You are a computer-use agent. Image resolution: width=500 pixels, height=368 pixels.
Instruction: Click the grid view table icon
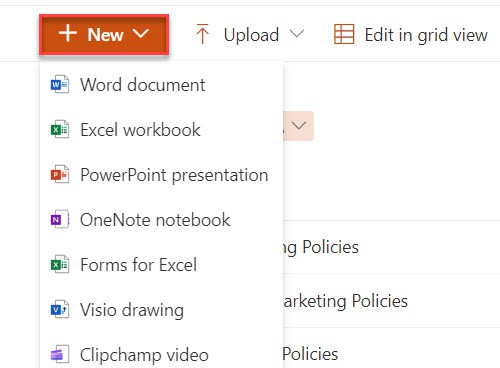point(344,34)
